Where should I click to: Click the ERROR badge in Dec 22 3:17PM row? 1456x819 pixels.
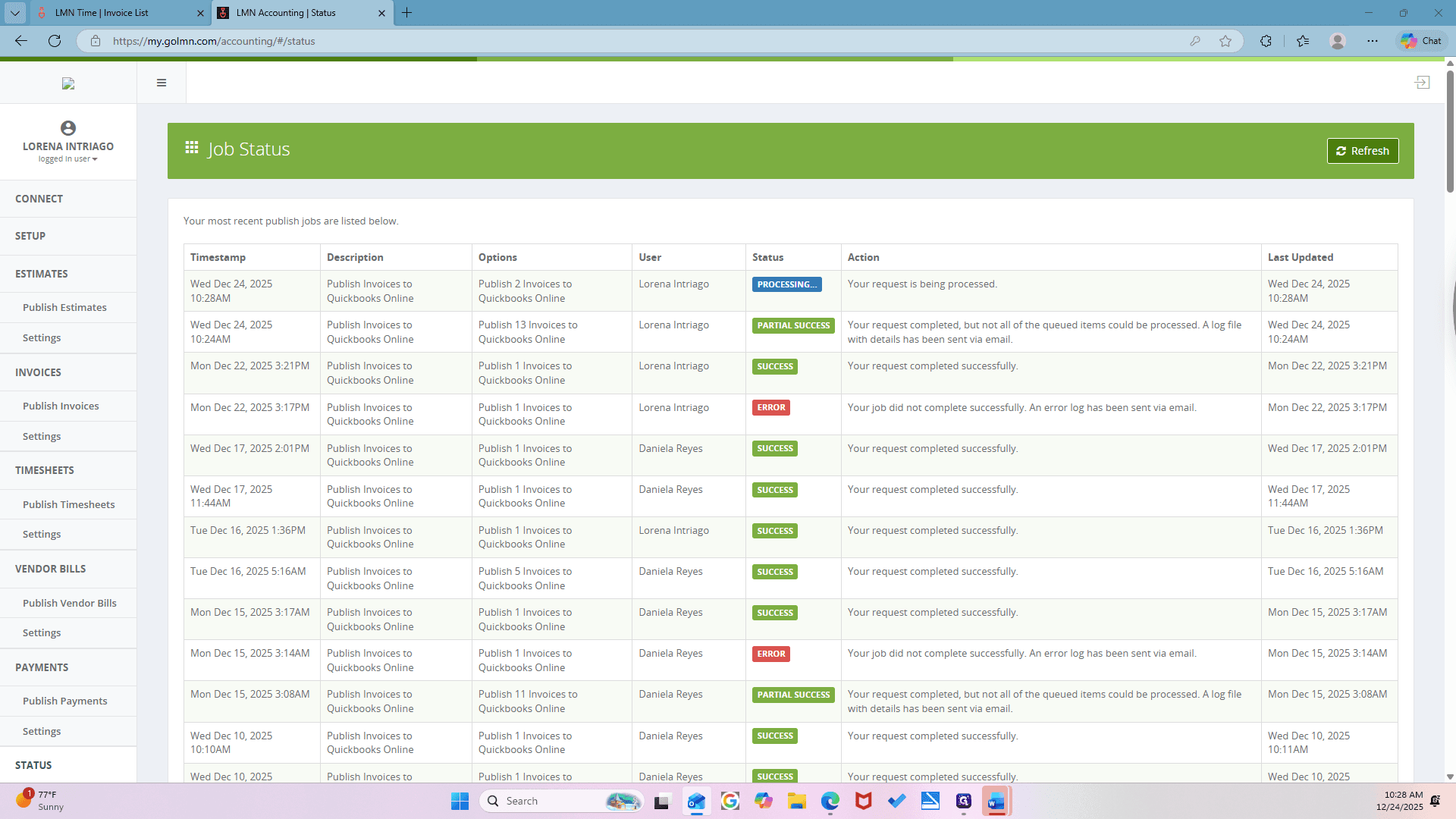(770, 407)
